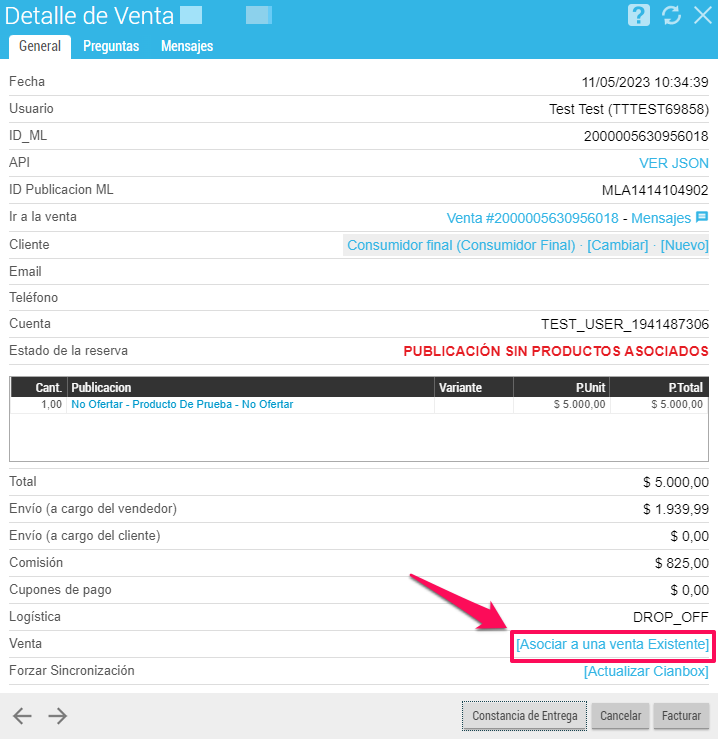Open the Preguntas tab
Screen dimensions: 718x739
click(x=111, y=46)
